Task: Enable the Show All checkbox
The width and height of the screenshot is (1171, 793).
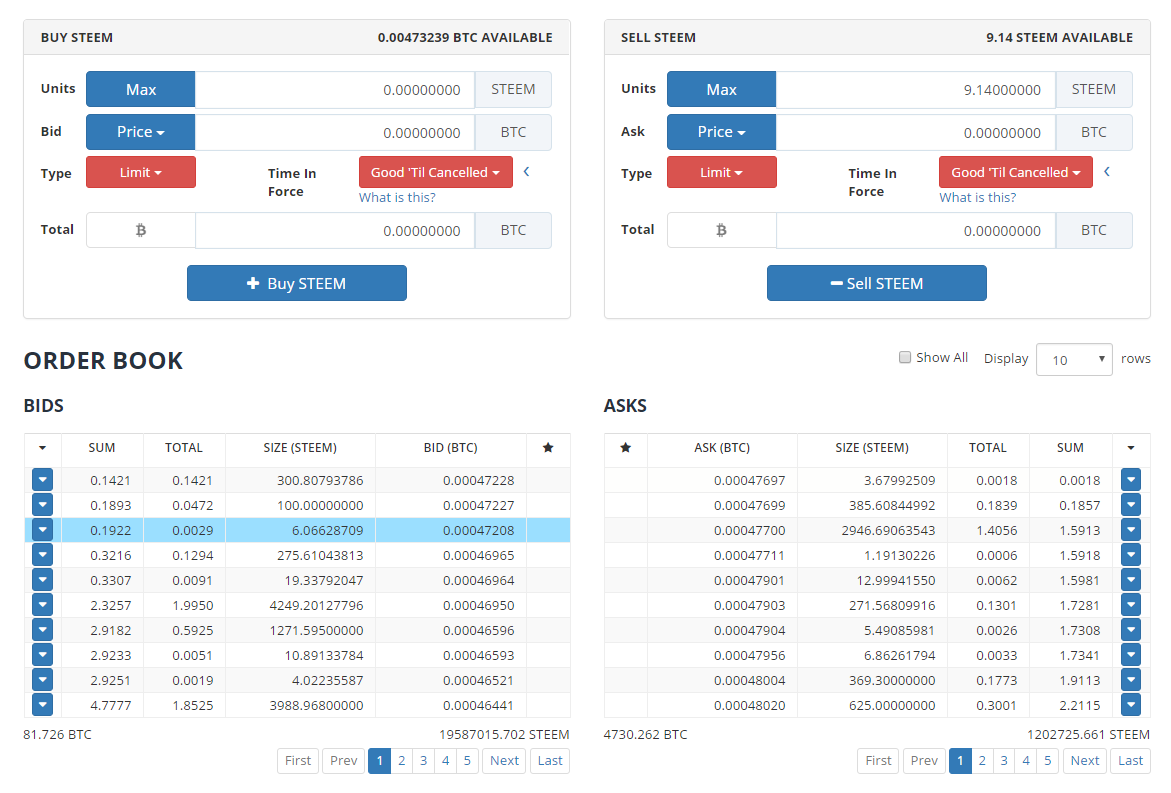Action: coord(904,357)
